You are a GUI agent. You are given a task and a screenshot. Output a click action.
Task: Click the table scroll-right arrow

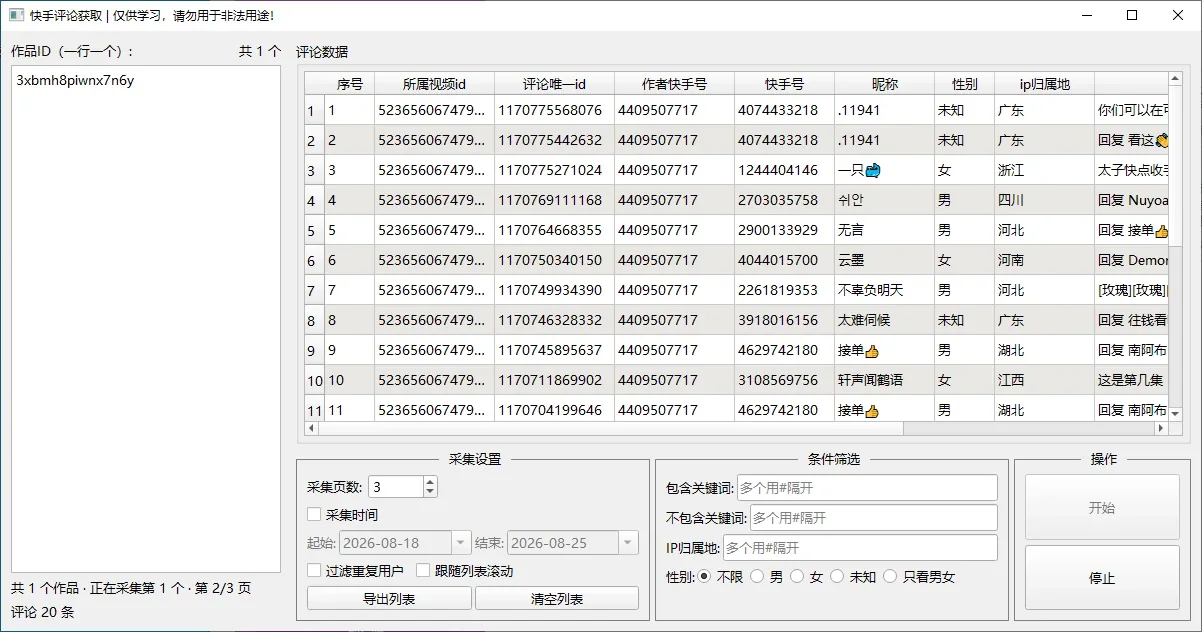tap(1161, 428)
